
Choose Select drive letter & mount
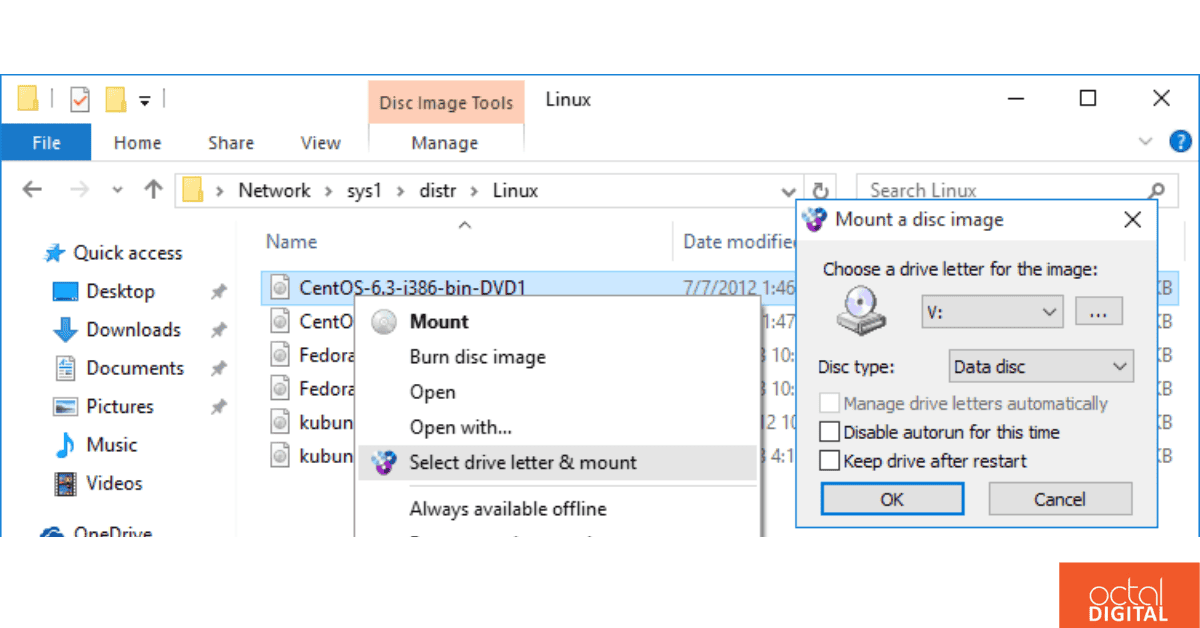click(x=524, y=462)
